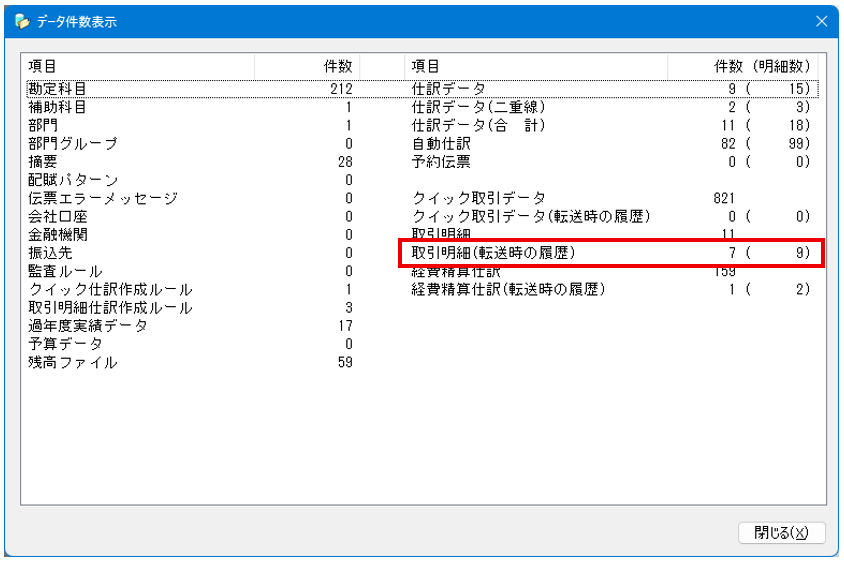Screen dimensions: 844x562
Task: Click the データ件数表示 title bar icon
Action: point(22,21)
